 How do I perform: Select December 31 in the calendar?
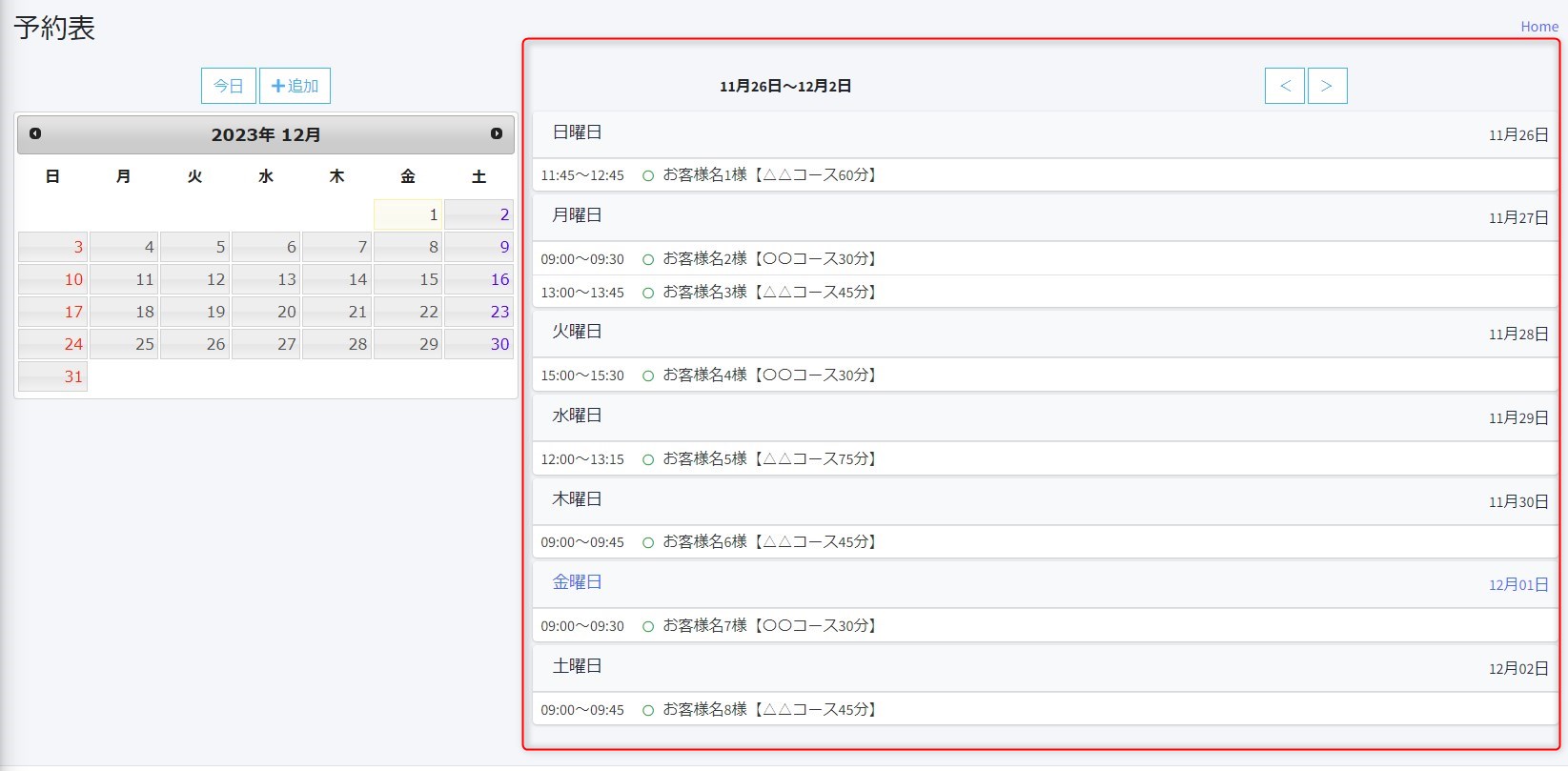(53, 376)
